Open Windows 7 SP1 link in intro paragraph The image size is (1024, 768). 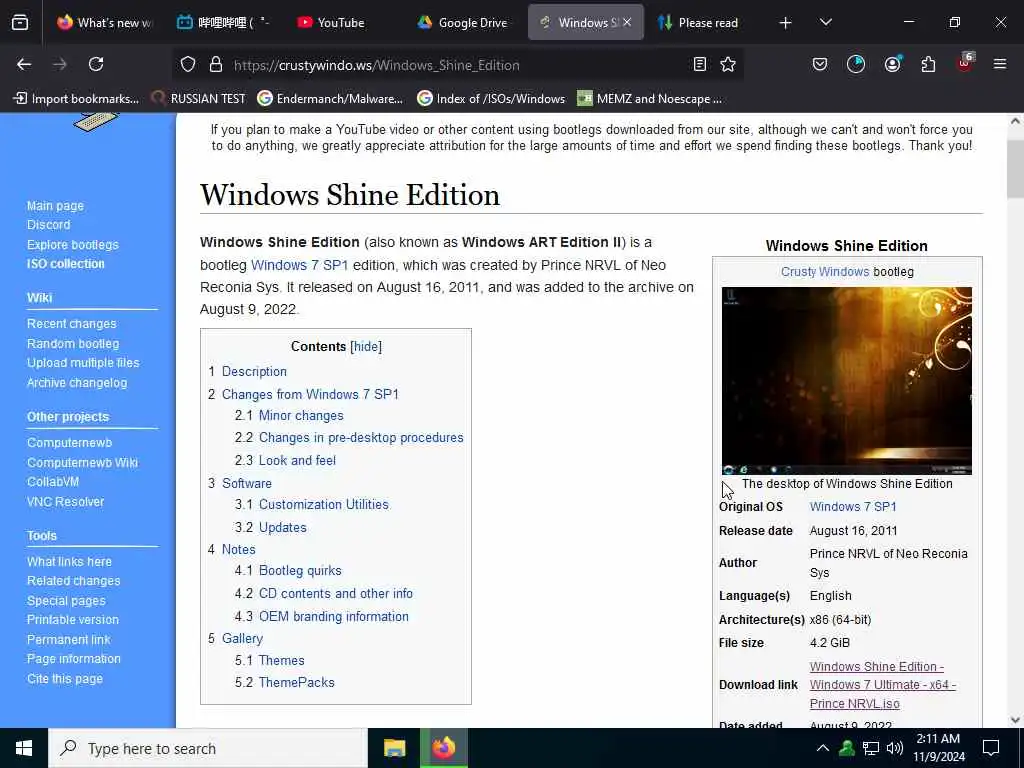pos(299,265)
